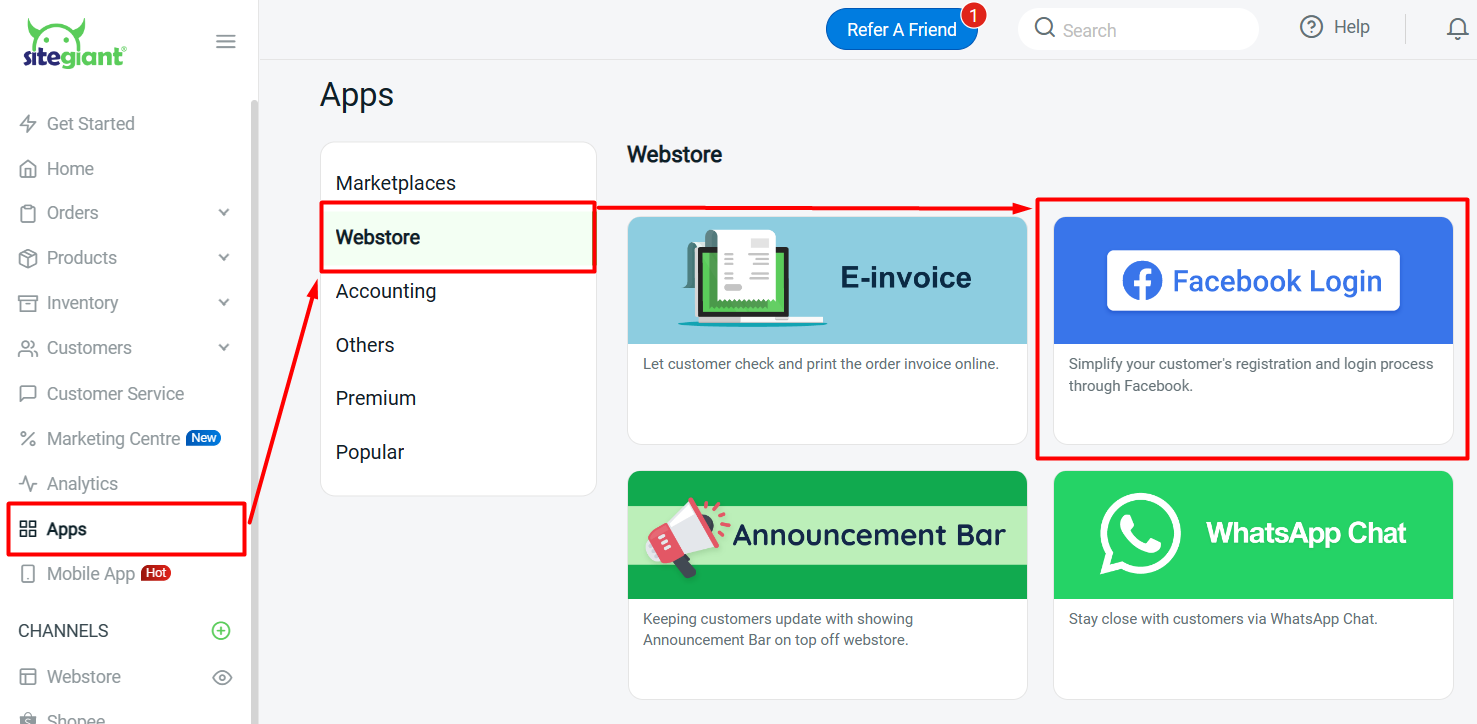This screenshot has width=1477, height=724.
Task: Select Webstore category in Apps list
Action: 458,237
